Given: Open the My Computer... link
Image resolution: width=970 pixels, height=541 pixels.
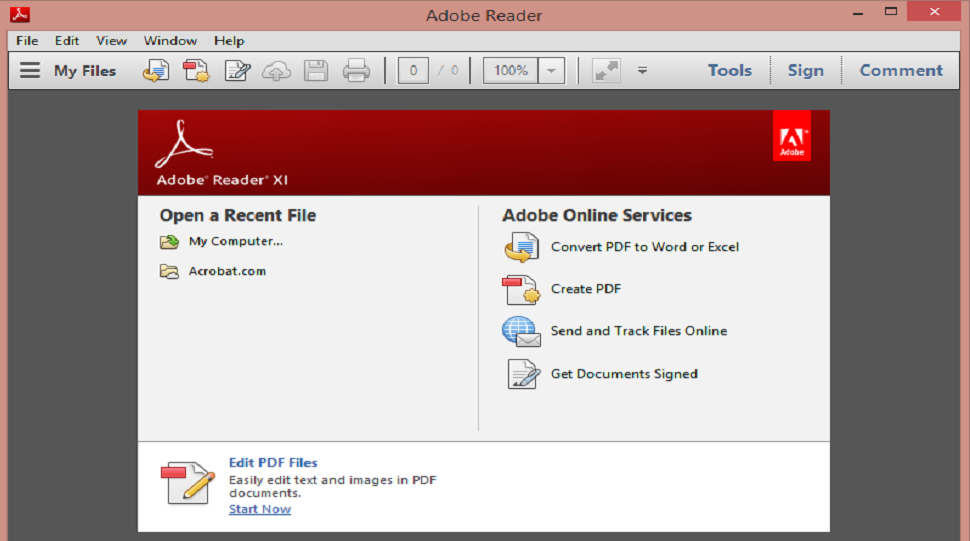Looking at the screenshot, I should pyautogui.click(x=236, y=241).
